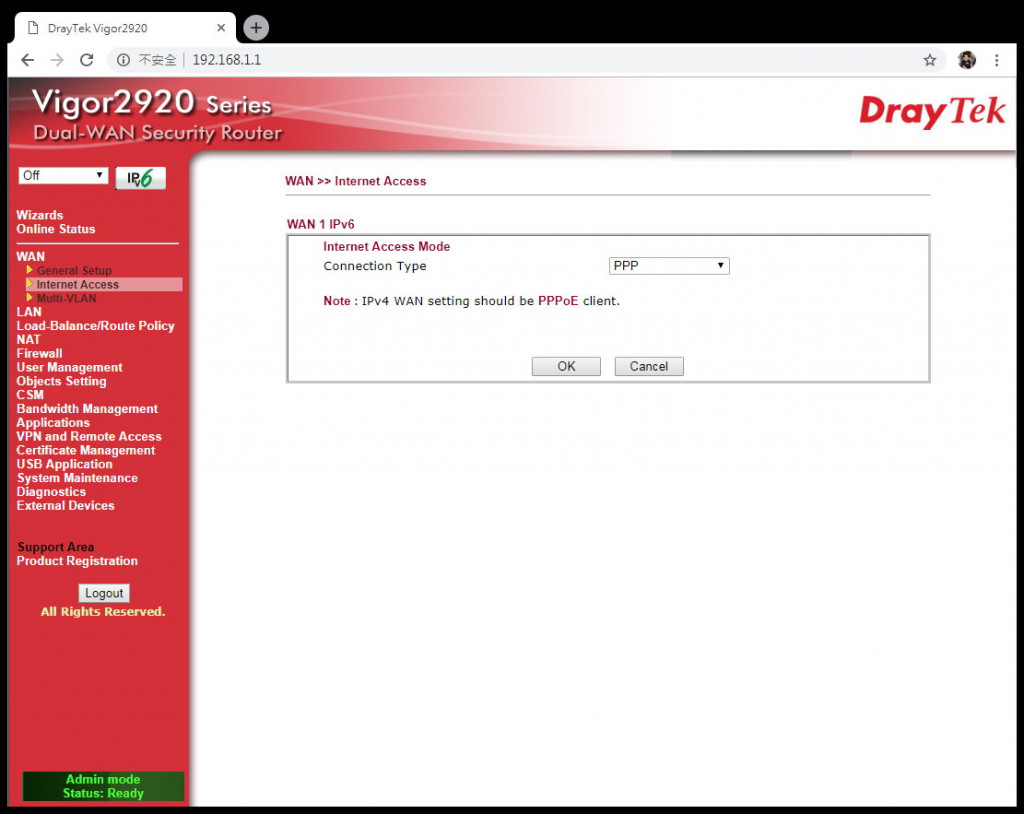Click the Admin mode Status Ready box
The height and width of the screenshot is (814, 1024).
103,786
